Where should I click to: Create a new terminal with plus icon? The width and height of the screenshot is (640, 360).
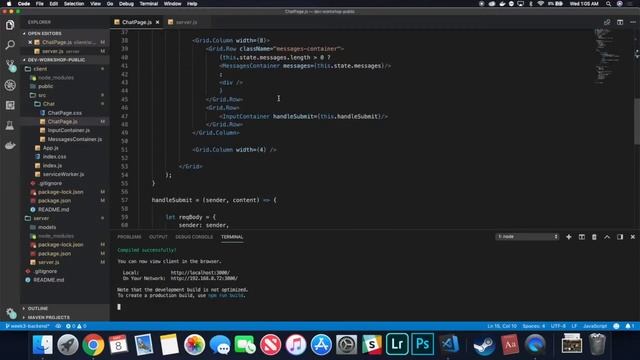pyautogui.click(x=569, y=237)
